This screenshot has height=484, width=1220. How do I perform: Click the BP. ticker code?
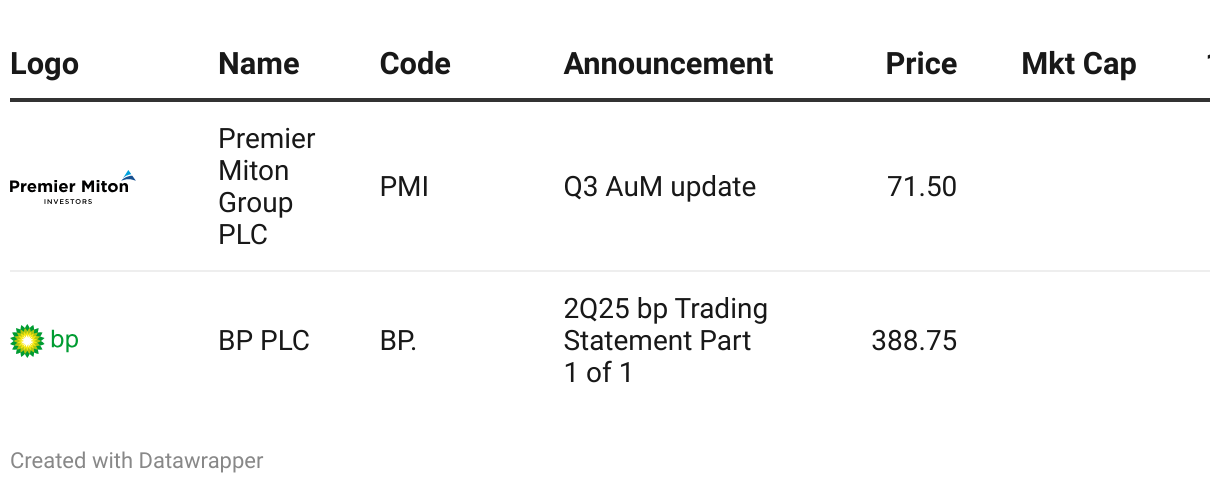coord(398,341)
